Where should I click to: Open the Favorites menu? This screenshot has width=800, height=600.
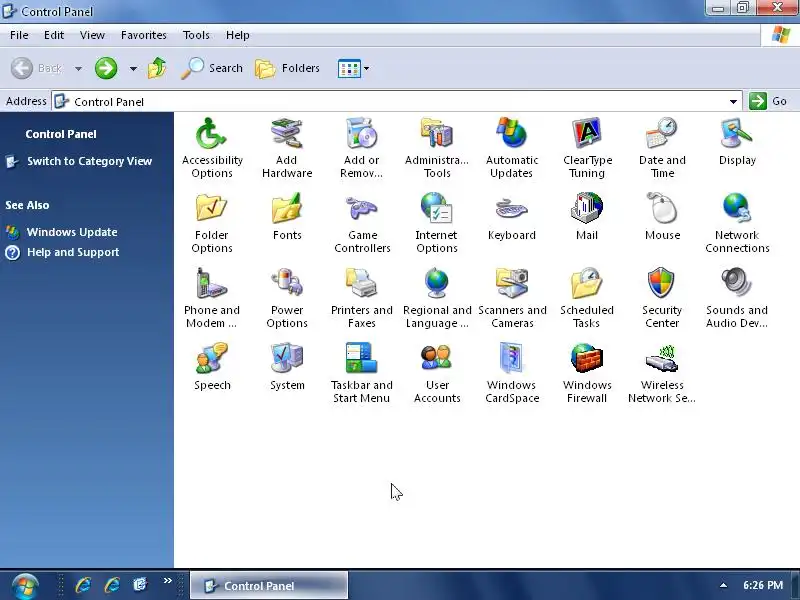[143, 35]
